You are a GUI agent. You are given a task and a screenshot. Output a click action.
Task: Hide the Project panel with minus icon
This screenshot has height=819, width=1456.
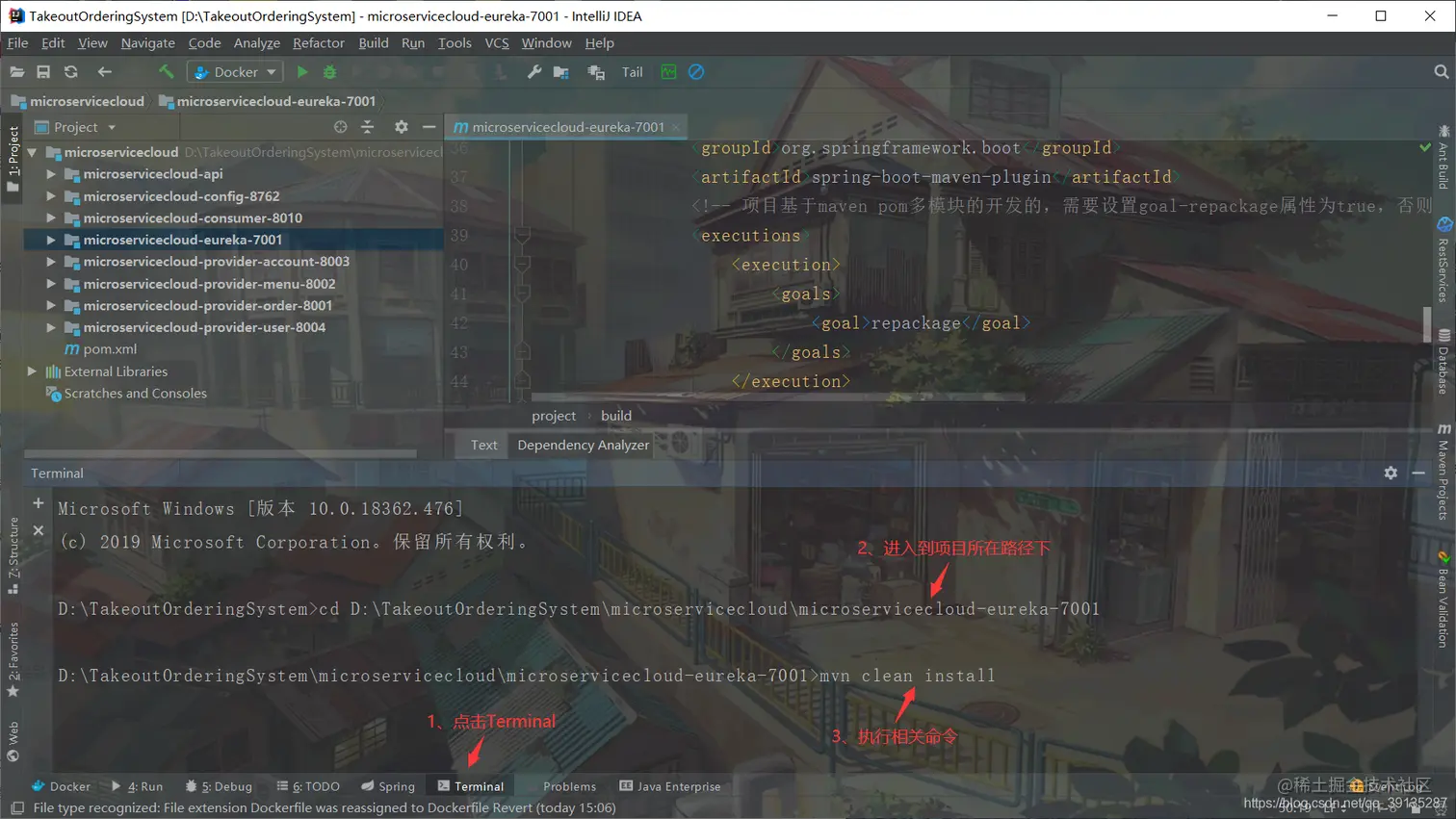[x=429, y=127]
